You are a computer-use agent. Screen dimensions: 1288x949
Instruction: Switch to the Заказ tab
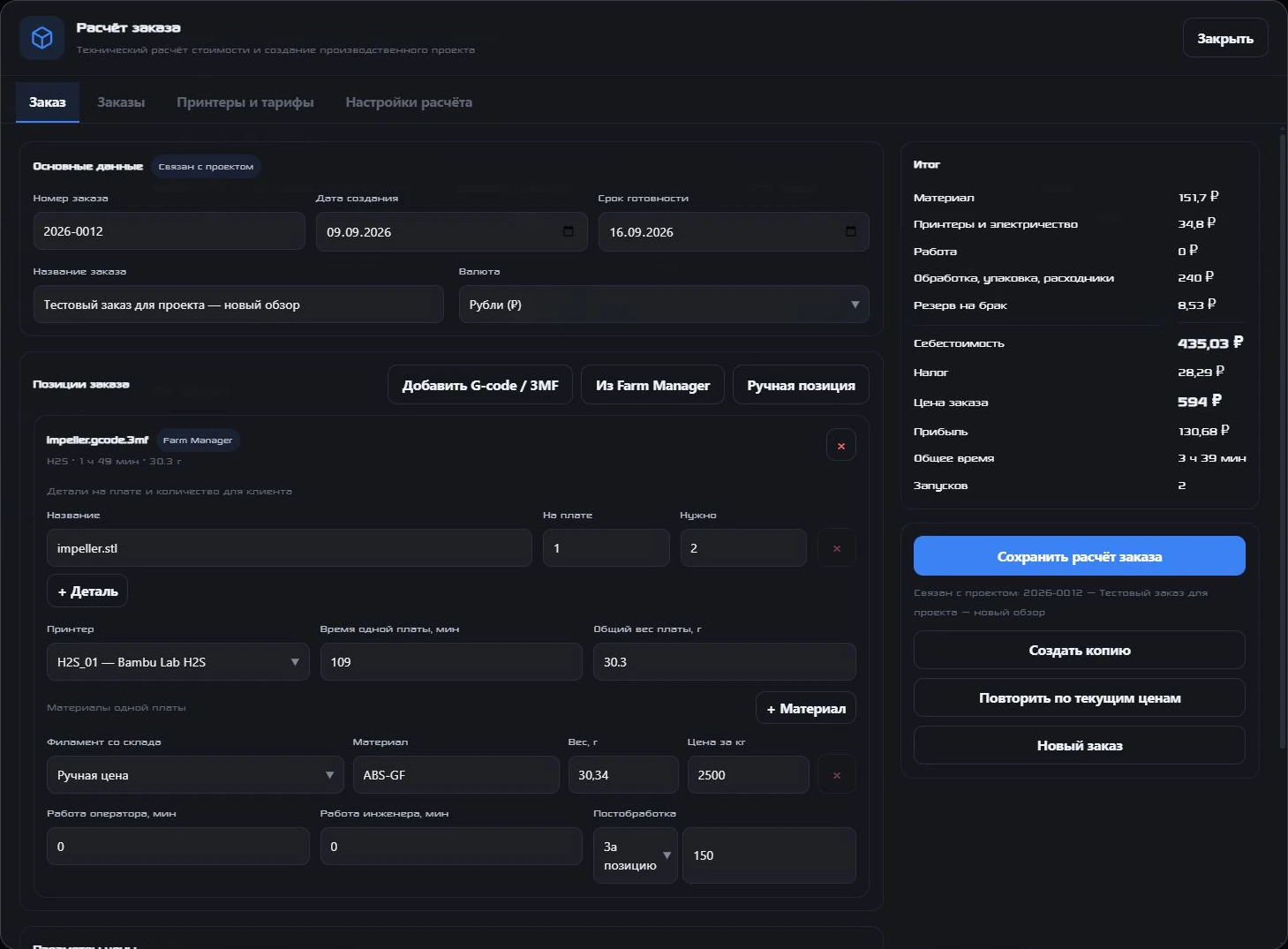[48, 102]
